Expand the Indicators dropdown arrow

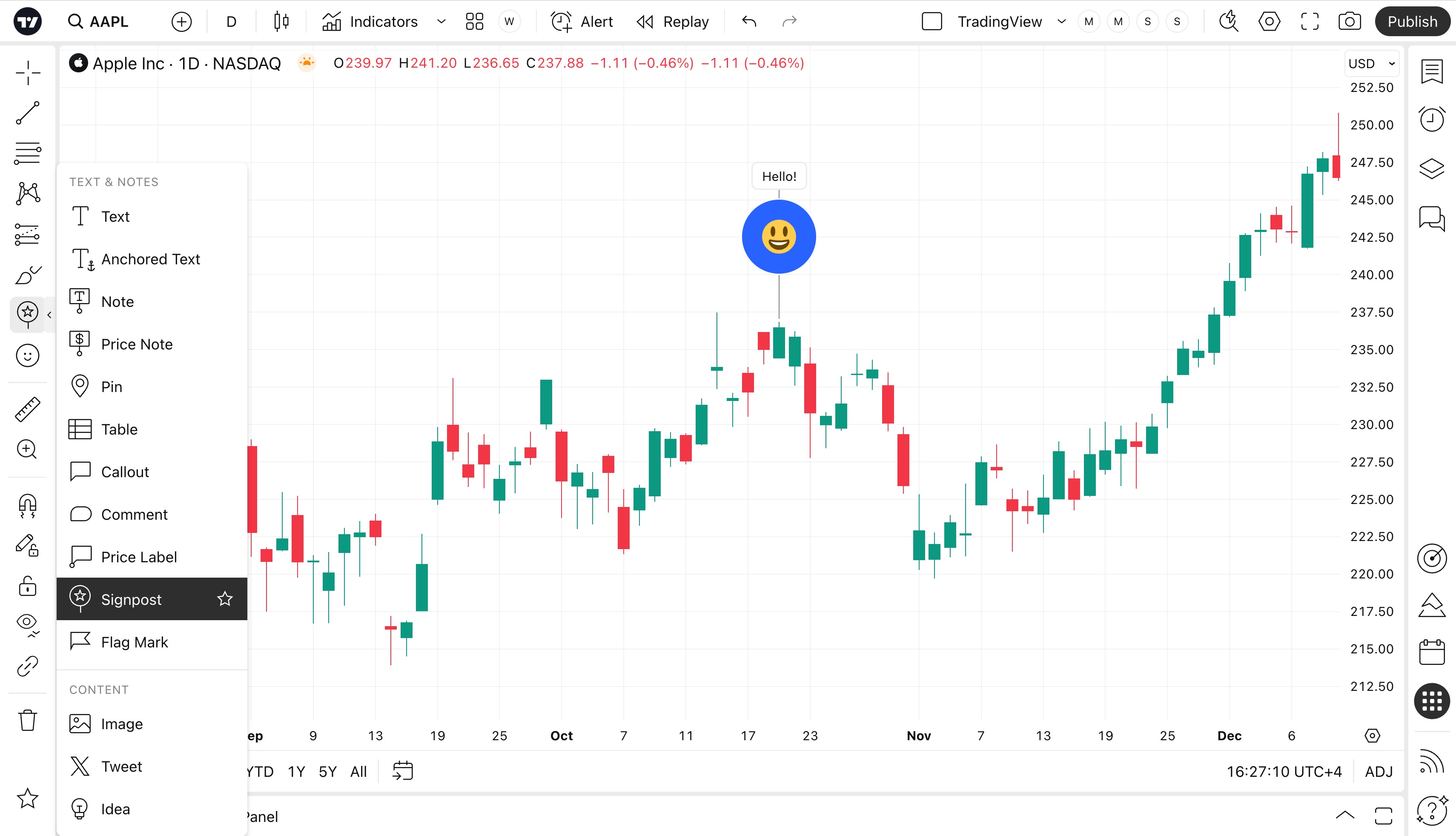pos(441,22)
